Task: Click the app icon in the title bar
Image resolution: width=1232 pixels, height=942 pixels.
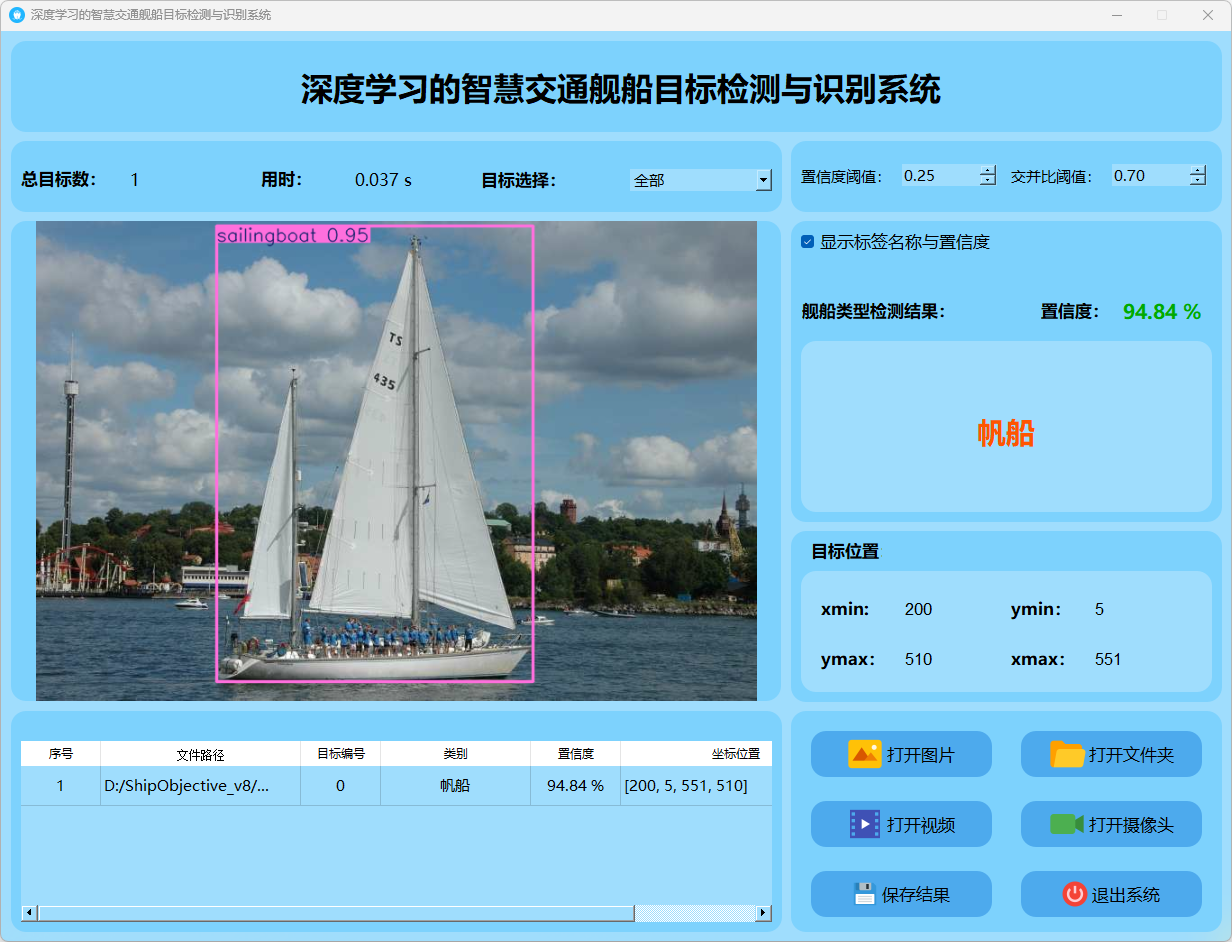Action: (x=16, y=15)
